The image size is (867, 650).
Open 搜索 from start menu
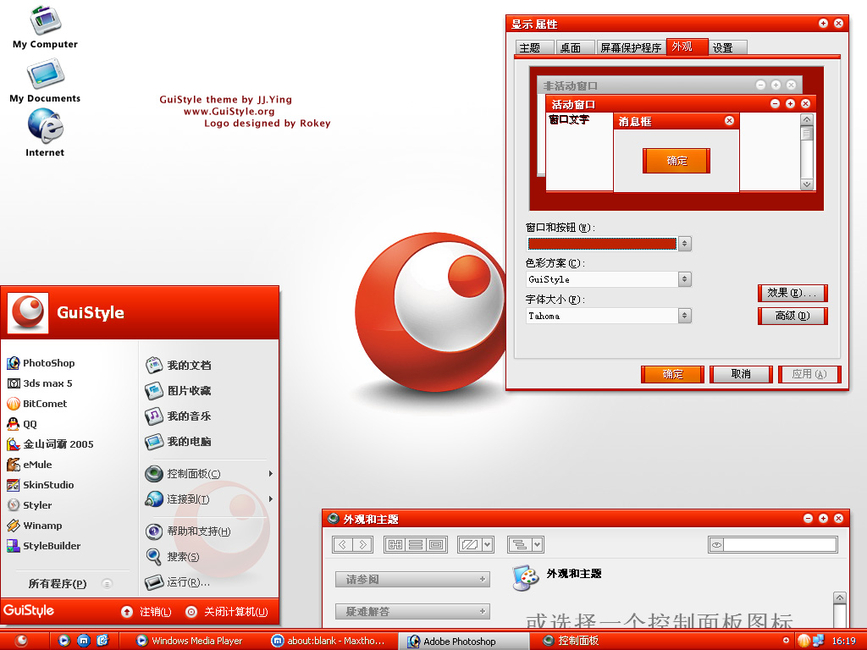pyautogui.click(x=173, y=557)
